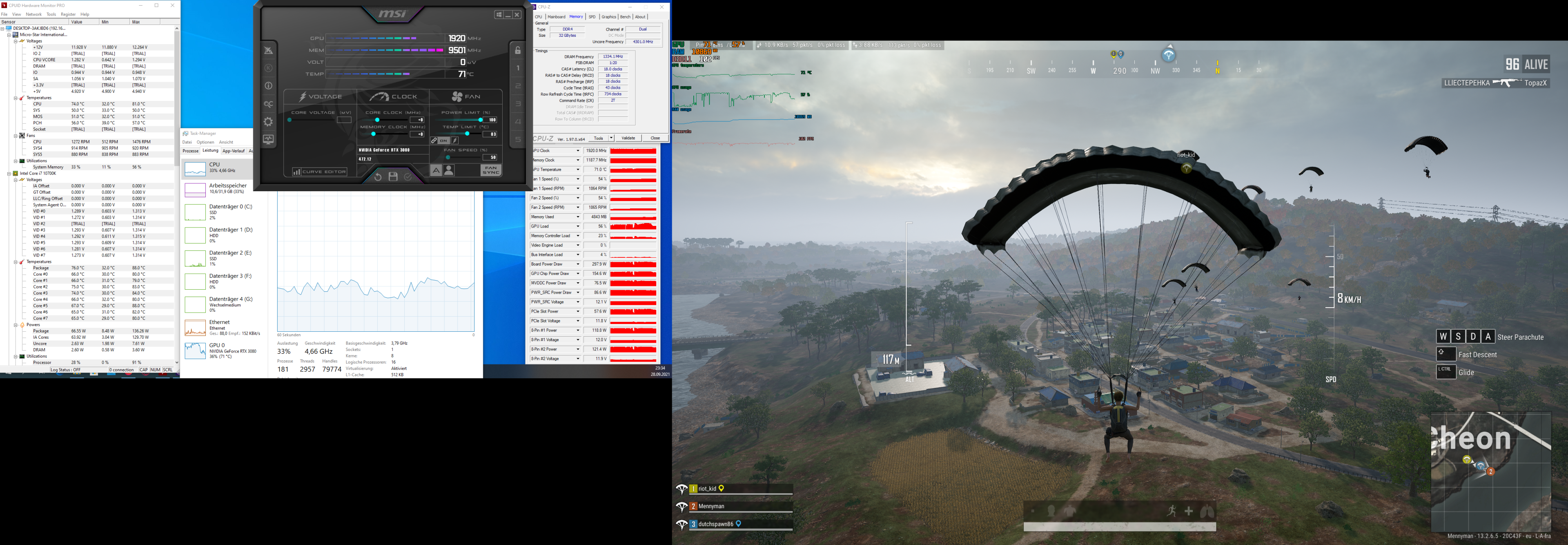Open Afterburner hardware monitor icon
Image resolution: width=1568 pixels, height=545 pixels.
[x=268, y=139]
